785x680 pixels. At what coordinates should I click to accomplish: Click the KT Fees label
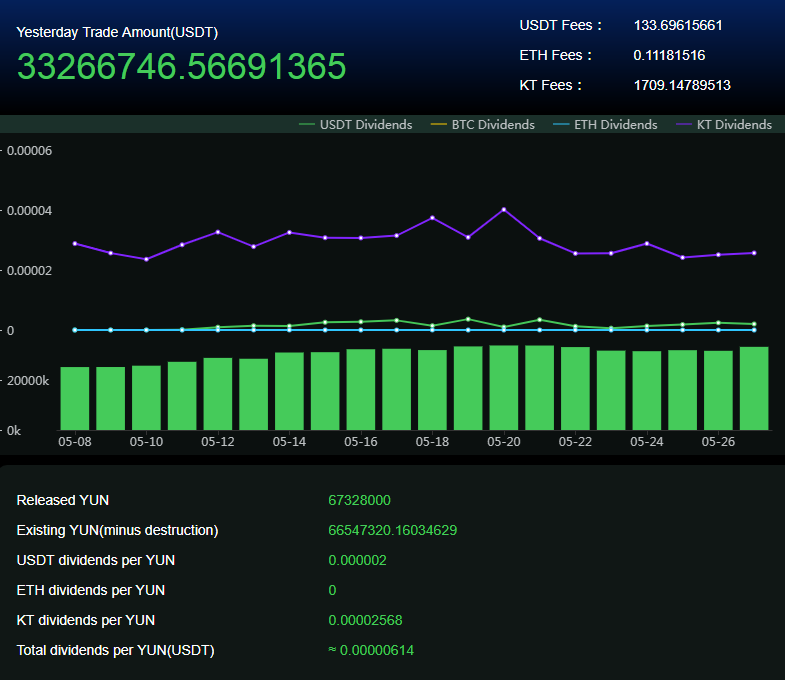pyautogui.click(x=551, y=86)
